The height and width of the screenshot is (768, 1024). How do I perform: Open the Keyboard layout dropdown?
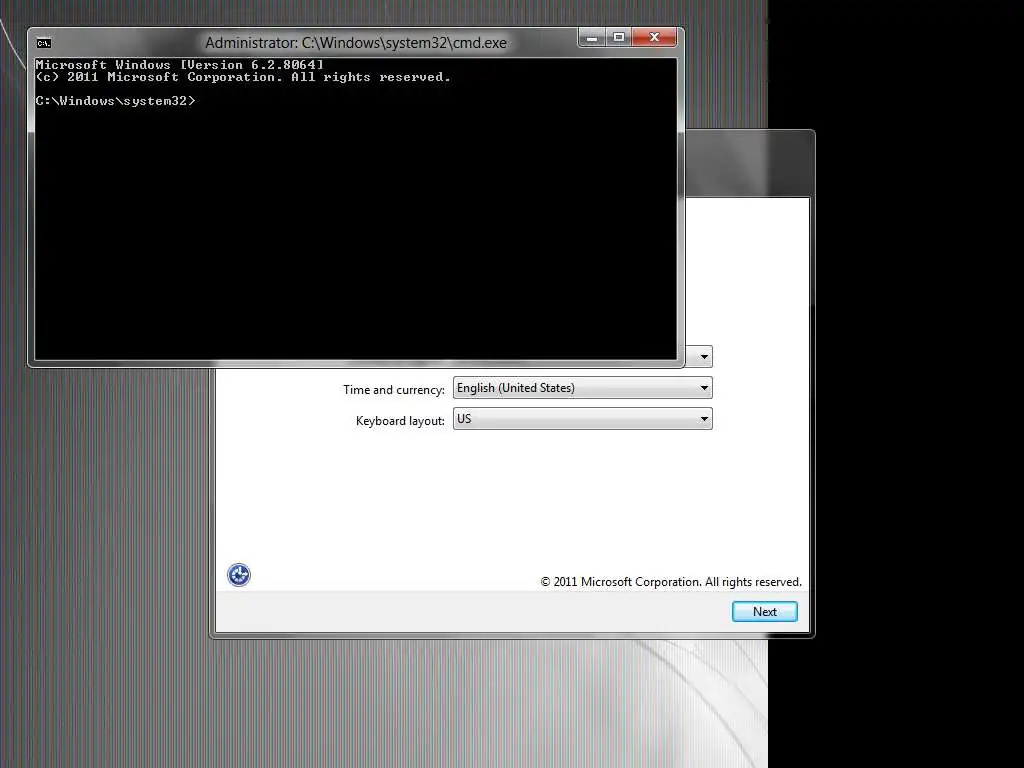[583, 419]
